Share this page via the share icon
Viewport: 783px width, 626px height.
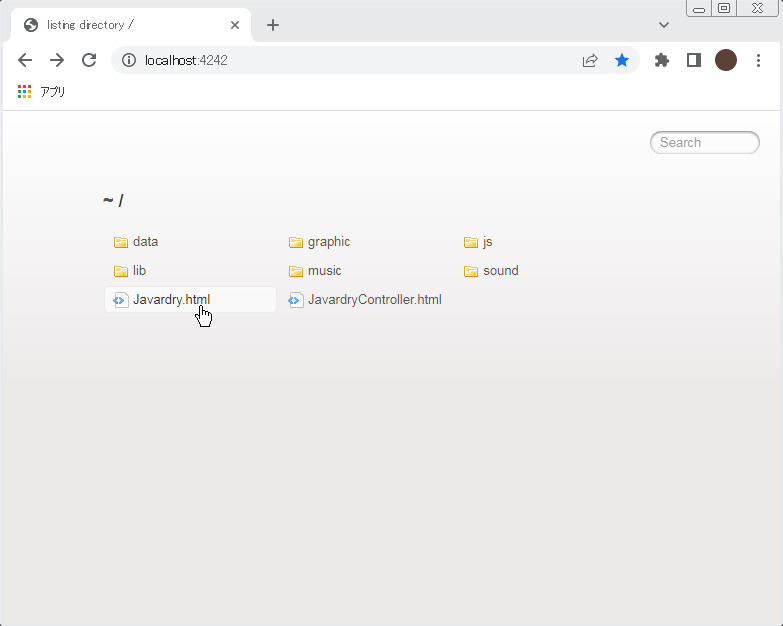590,60
